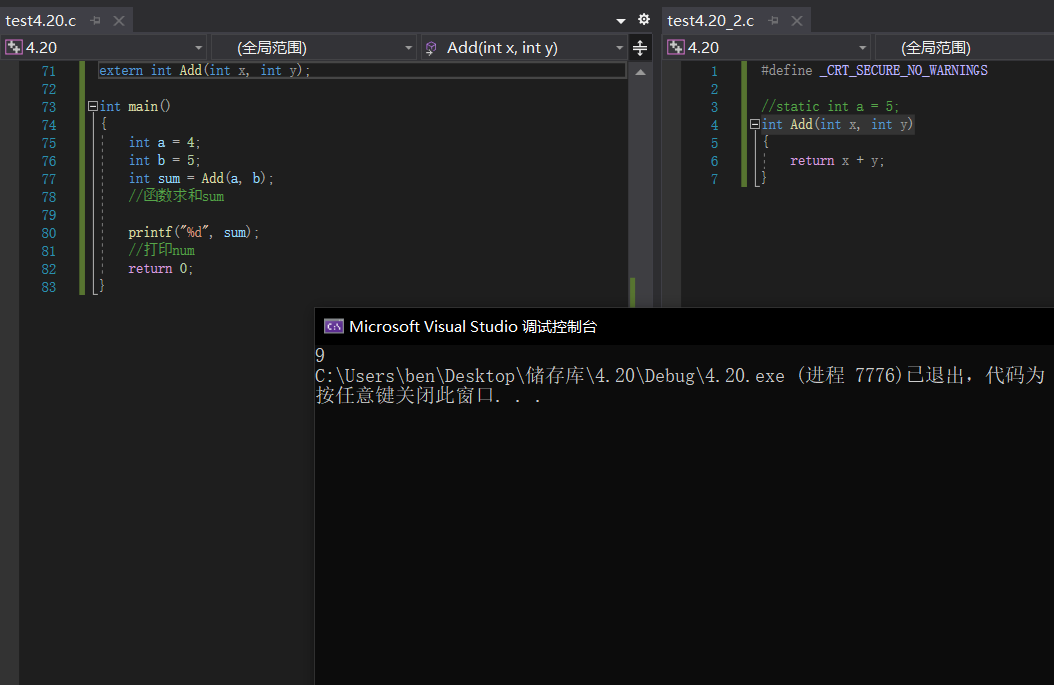The width and height of the screenshot is (1054, 685).
Task: Click the split editor window icon
Action: coord(640,48)
